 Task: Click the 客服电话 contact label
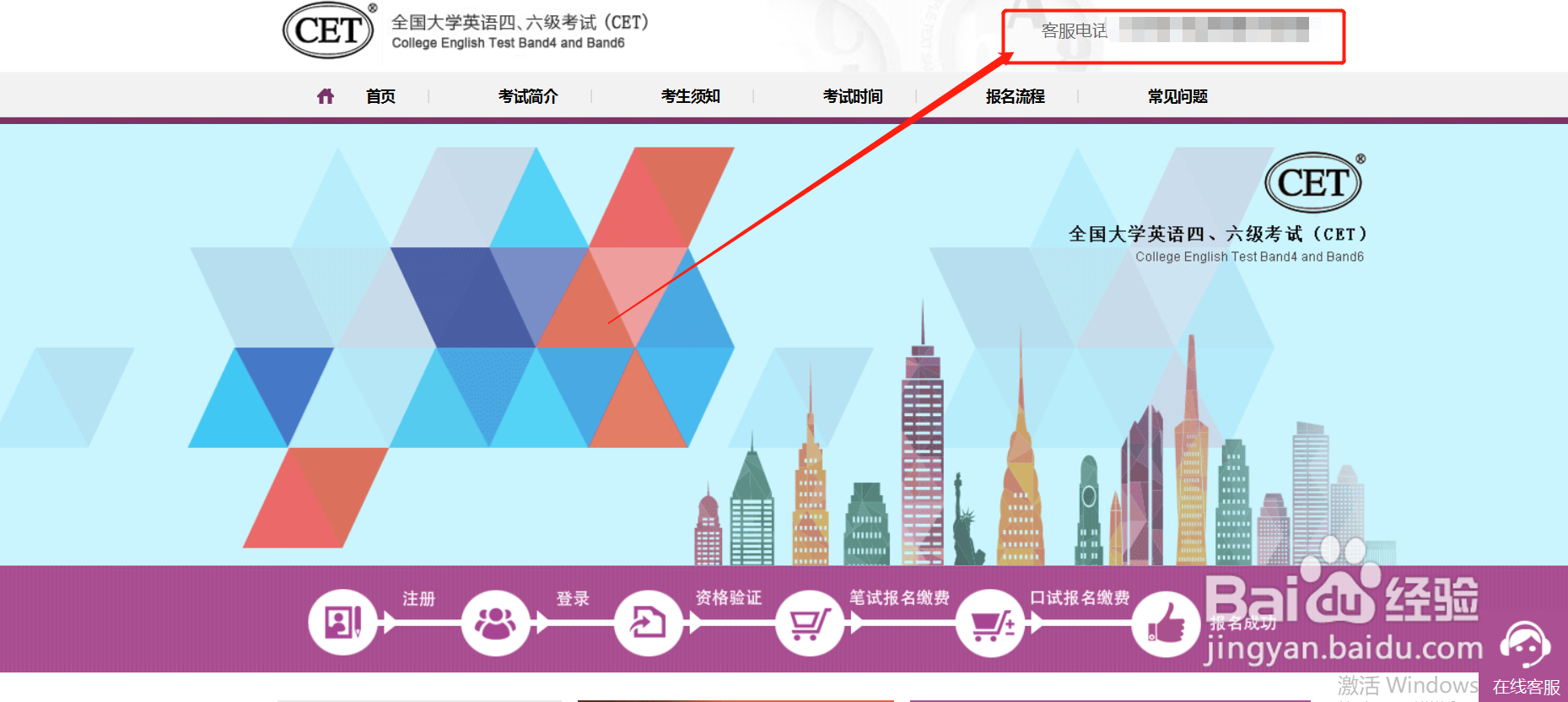click(x=1074, y=31)
